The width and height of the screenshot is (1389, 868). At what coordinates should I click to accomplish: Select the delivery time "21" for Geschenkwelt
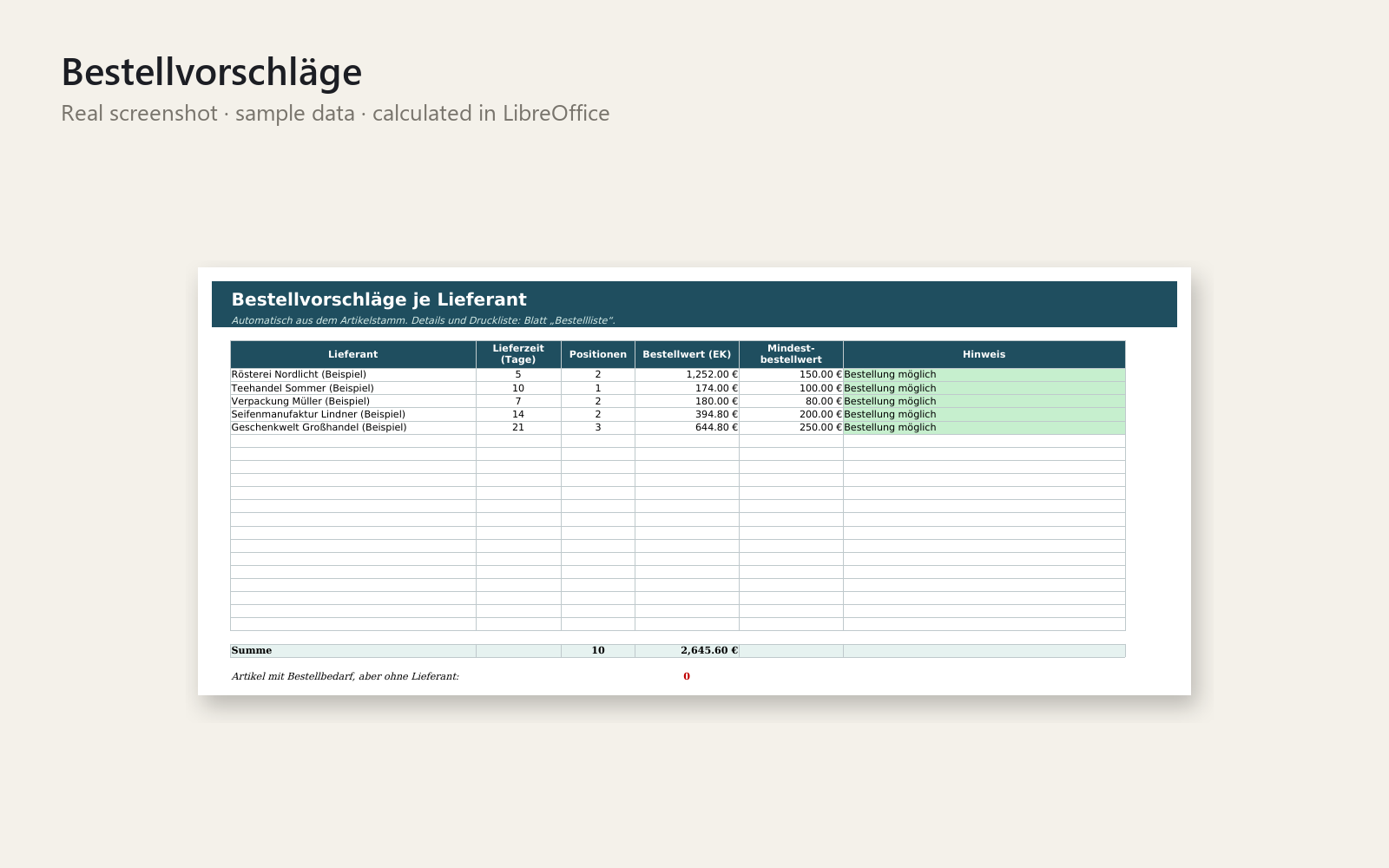click(518, 427)
